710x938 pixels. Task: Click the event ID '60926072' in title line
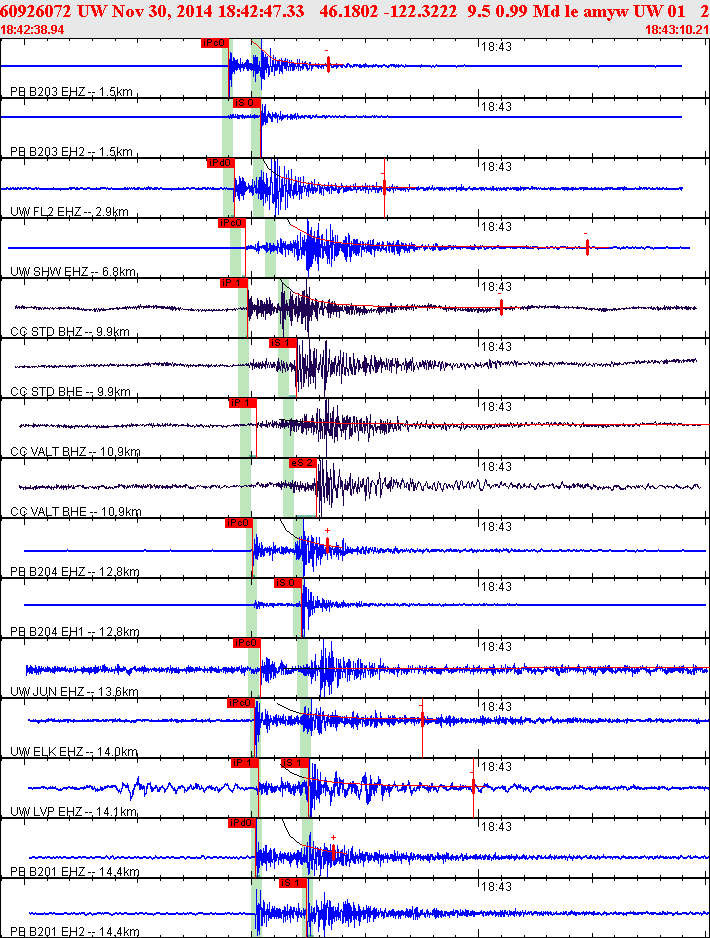[x=36, y=11]
